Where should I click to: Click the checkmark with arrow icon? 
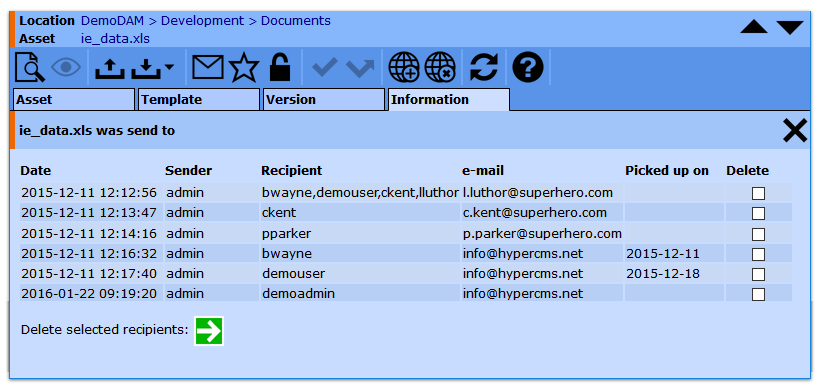point(360,68)
